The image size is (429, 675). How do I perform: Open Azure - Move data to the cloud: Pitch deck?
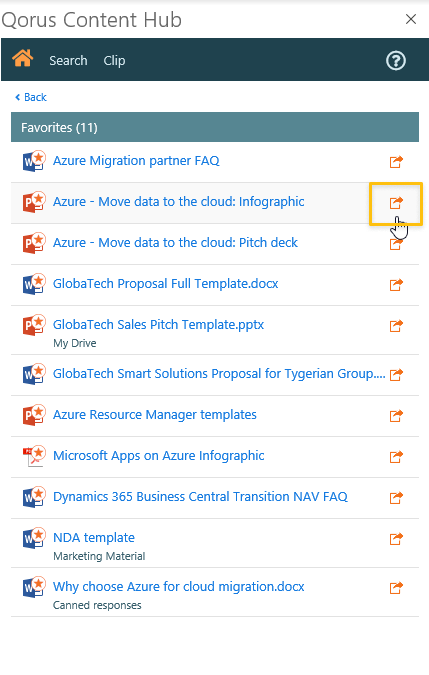[x=175, y=243]
